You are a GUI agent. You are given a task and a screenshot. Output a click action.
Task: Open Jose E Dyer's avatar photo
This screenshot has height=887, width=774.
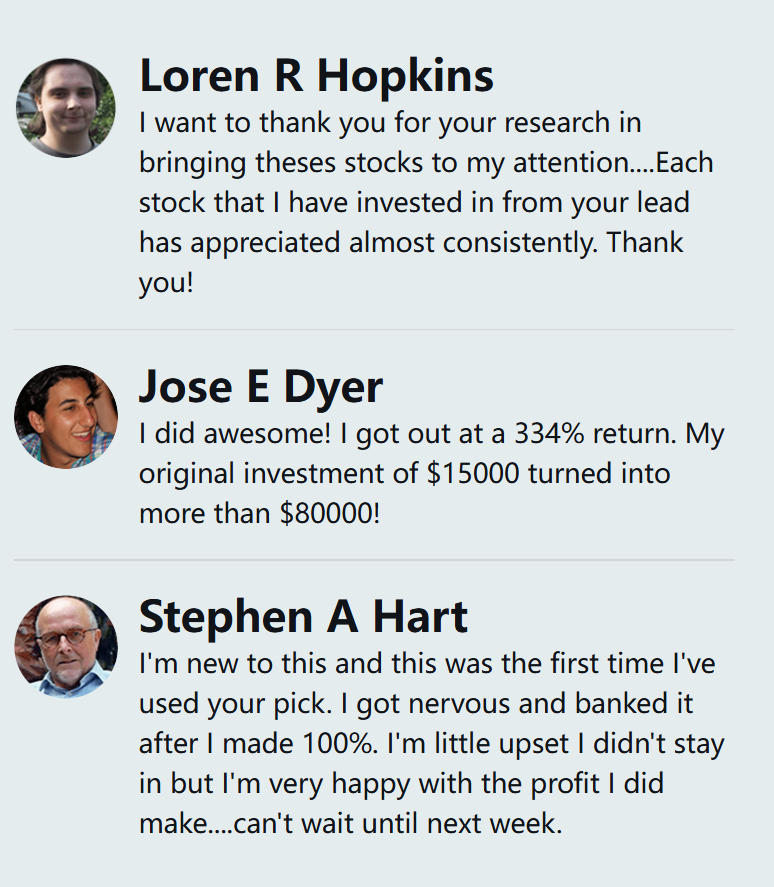[x=65, y=416]
